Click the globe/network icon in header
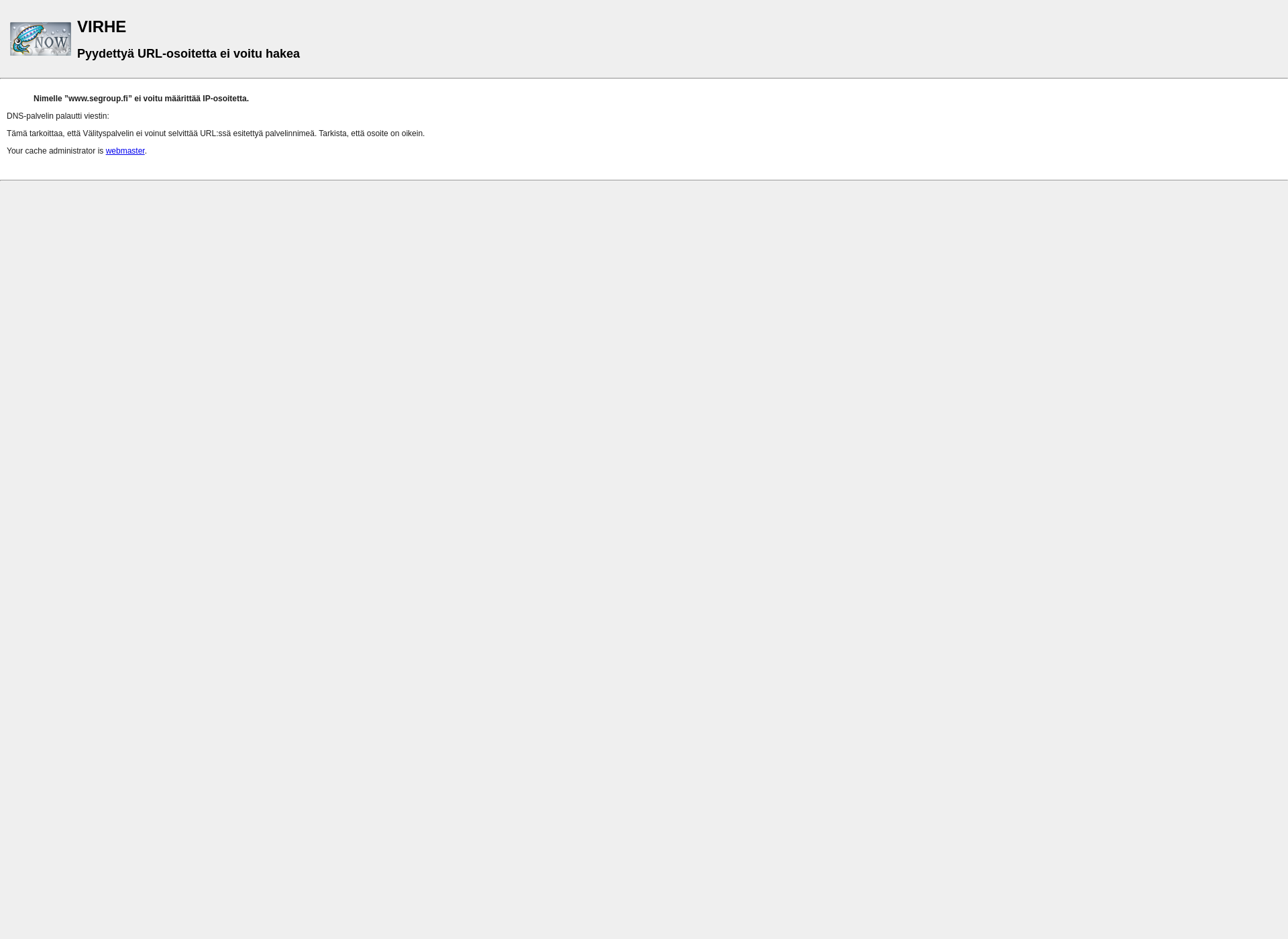 click(x=40, y=38)
